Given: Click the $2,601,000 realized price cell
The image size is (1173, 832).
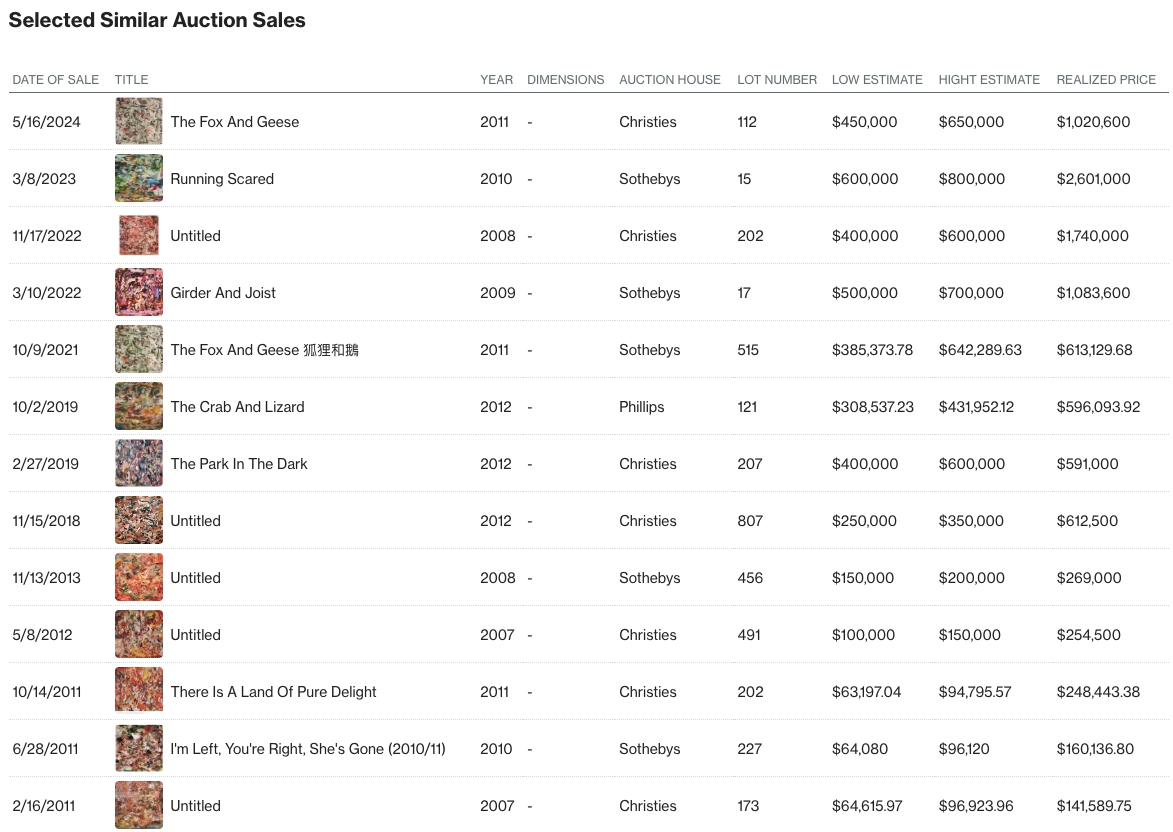Looking at the screenshot, I should click(x=1093, y=179).
